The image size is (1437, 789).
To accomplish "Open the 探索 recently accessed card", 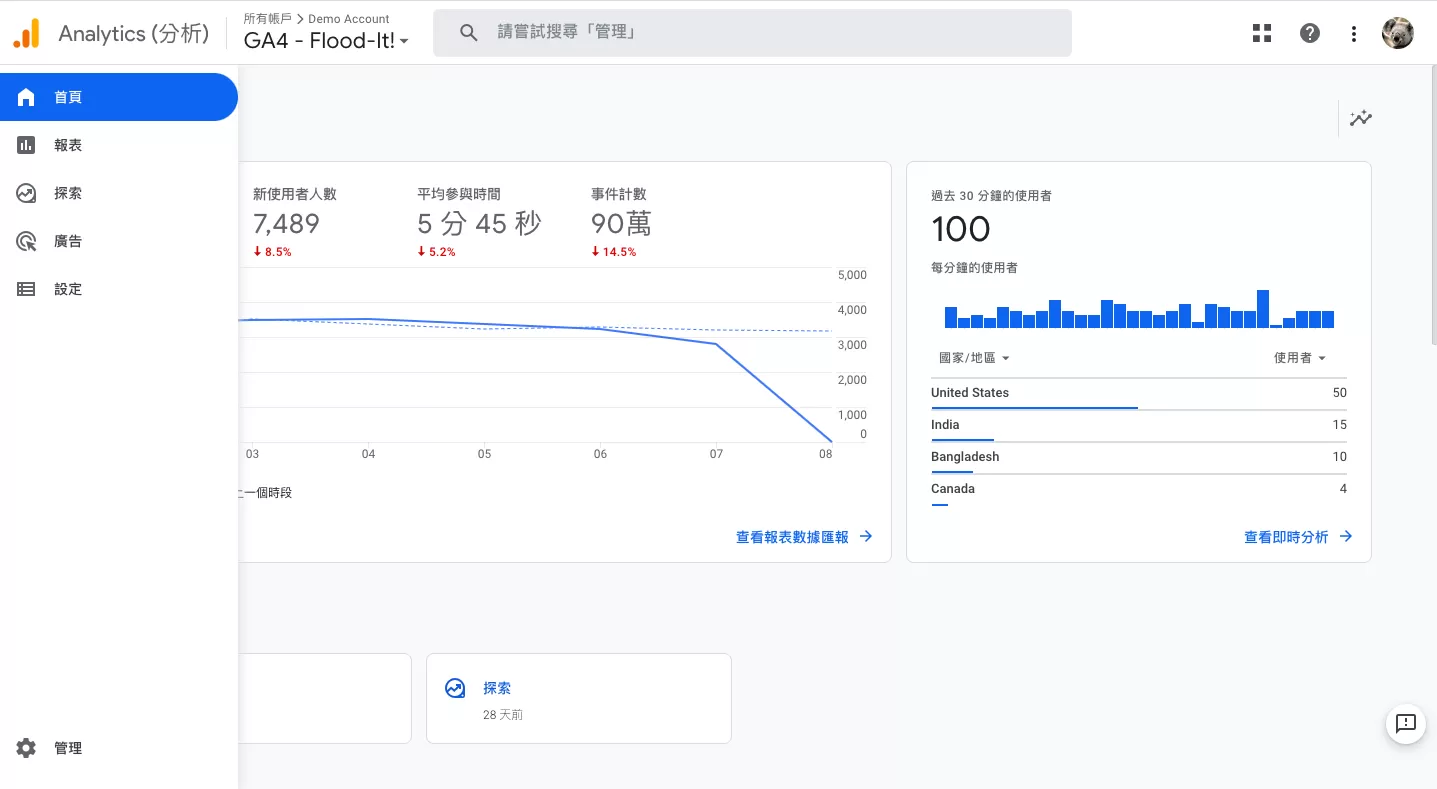I will pyautogui.click(x=579, y=698).
